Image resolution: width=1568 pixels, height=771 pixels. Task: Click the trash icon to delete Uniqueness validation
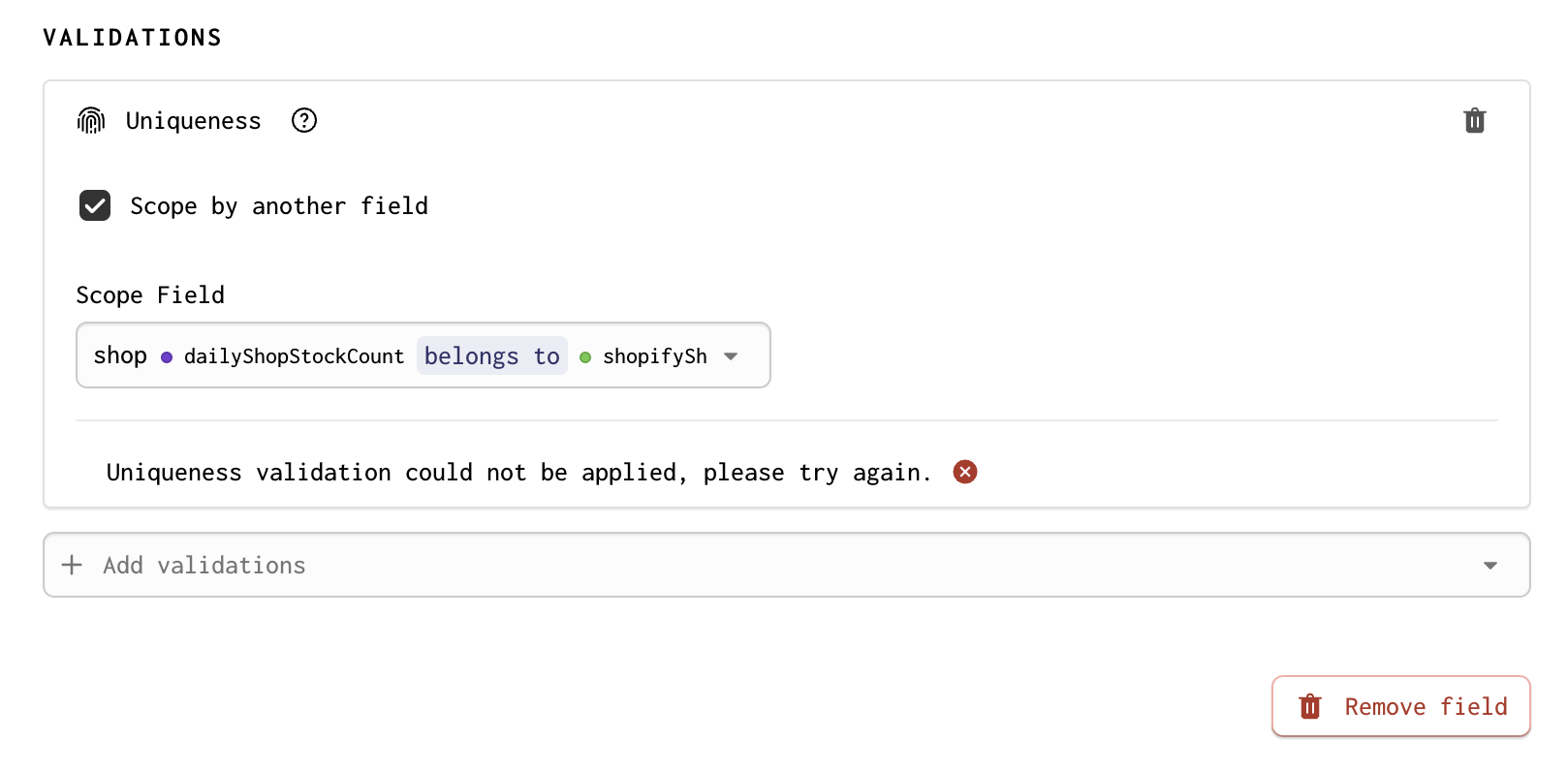[1475, 120]
